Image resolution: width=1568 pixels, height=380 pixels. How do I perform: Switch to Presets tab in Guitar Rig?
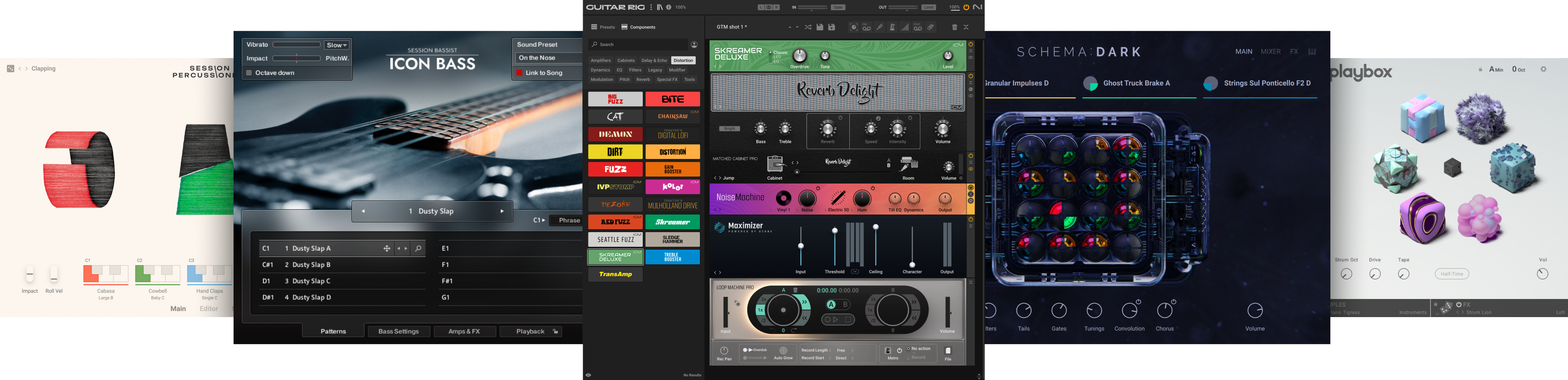pyautogui.click(x=603, y=27)
